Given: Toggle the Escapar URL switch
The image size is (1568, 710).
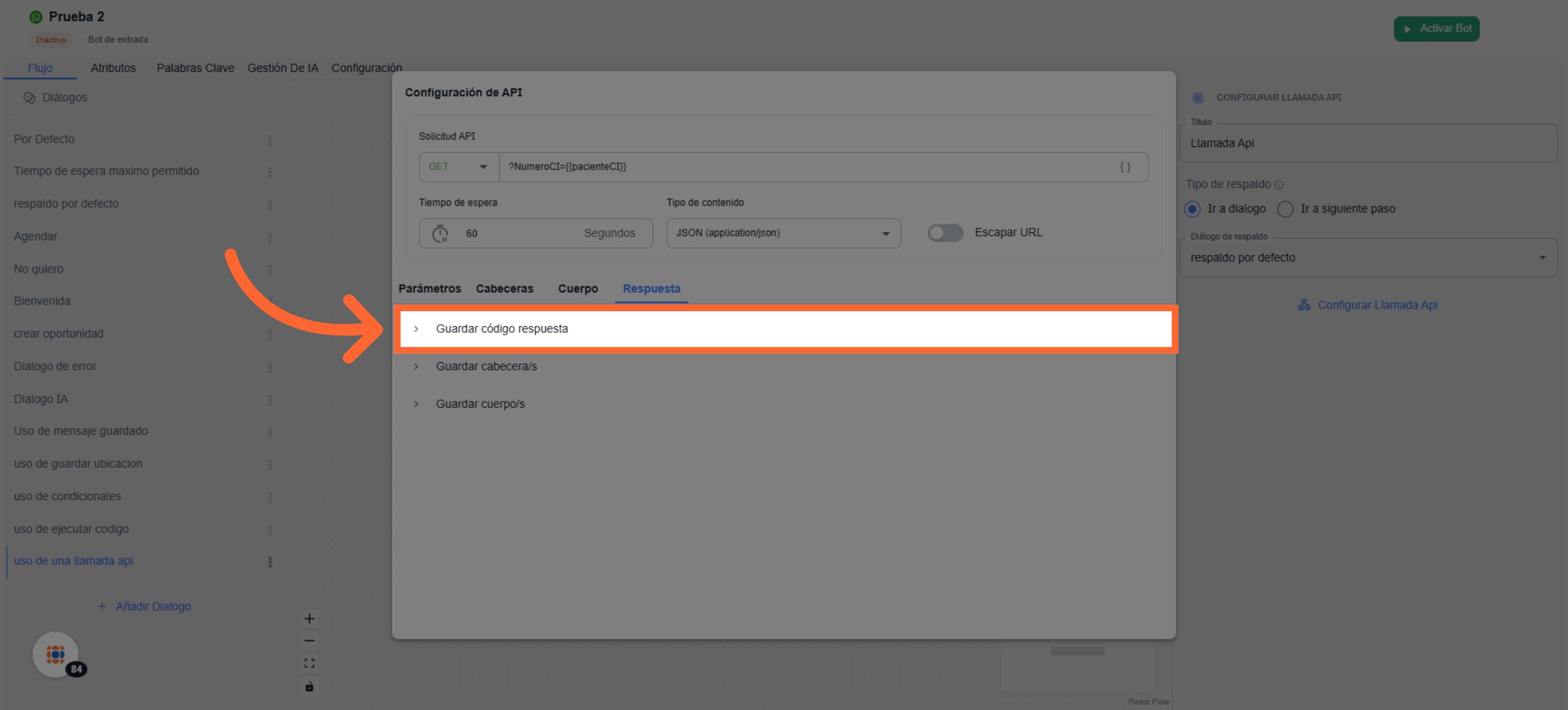Looking at the screenshot, I should pyautogui.click(x=945, y=233).
